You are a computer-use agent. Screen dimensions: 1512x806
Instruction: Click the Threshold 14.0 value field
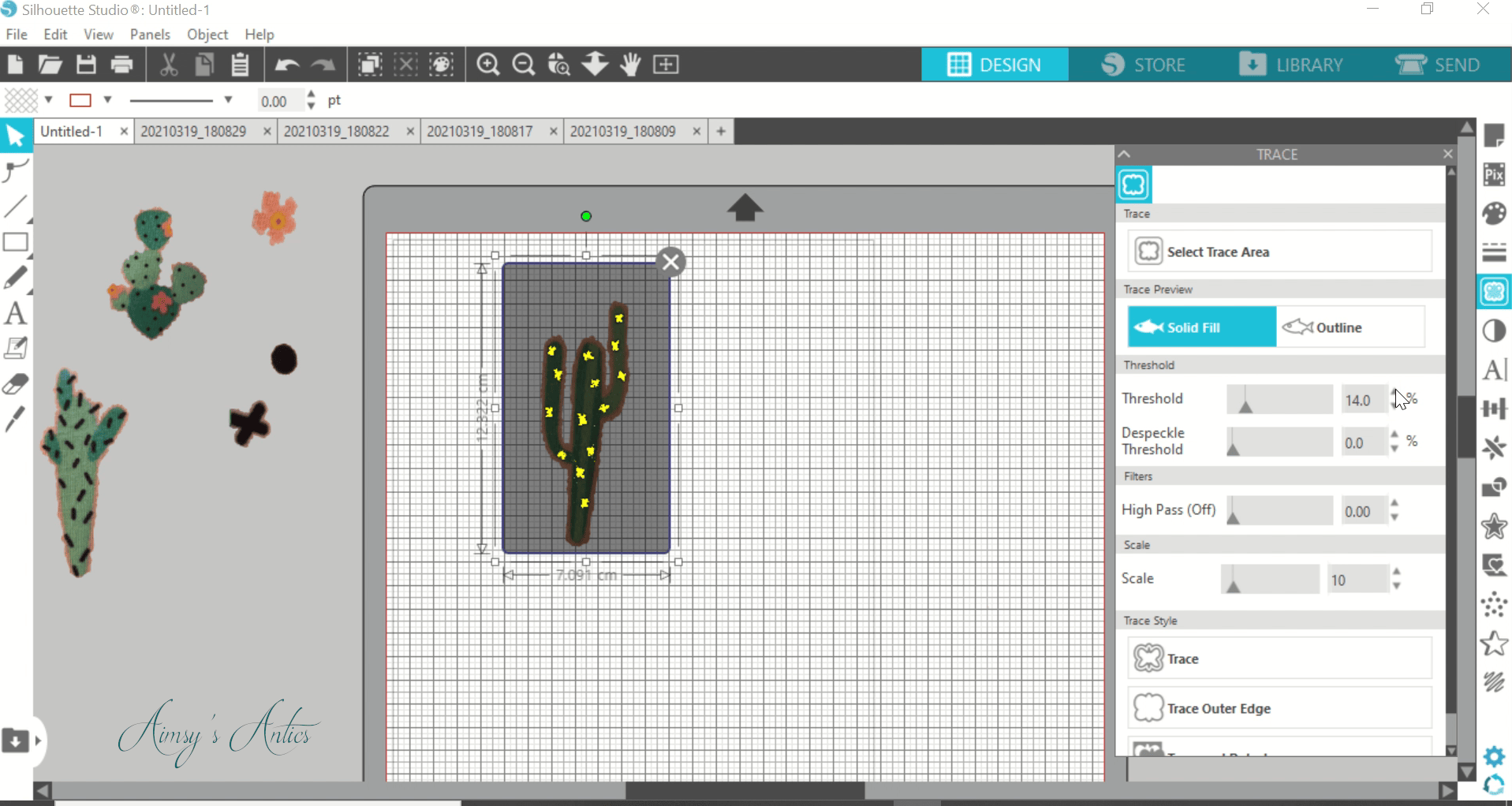click(x=1363, y=400)
